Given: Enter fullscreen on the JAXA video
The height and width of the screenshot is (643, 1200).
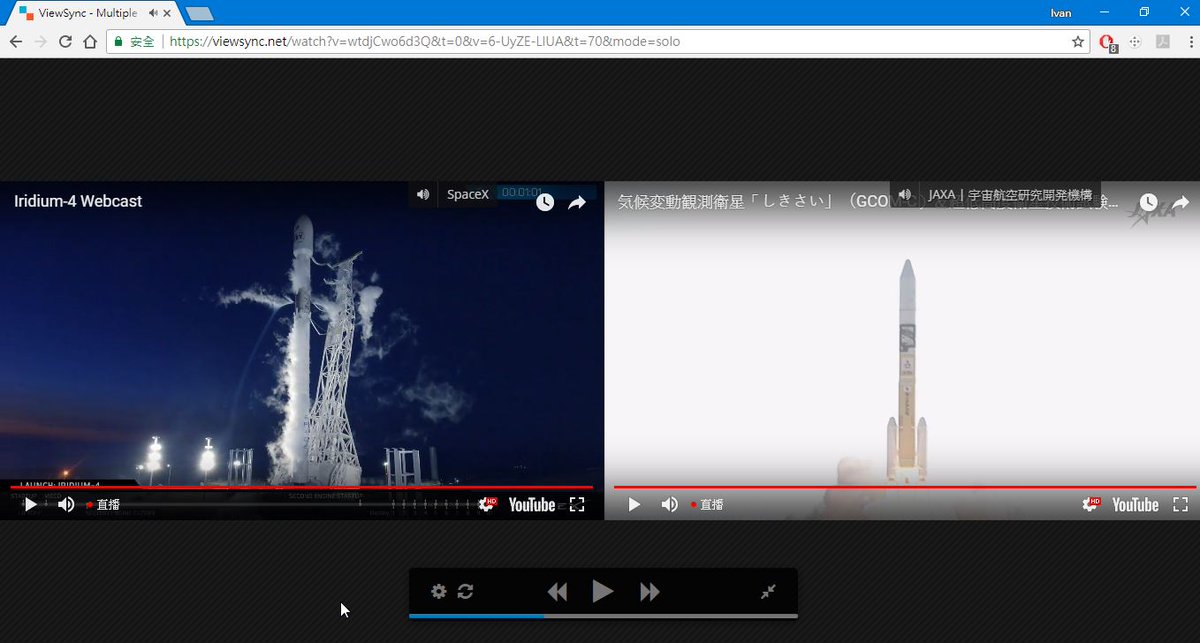Looking at the screenshot, I should [x=1181, y=505].
